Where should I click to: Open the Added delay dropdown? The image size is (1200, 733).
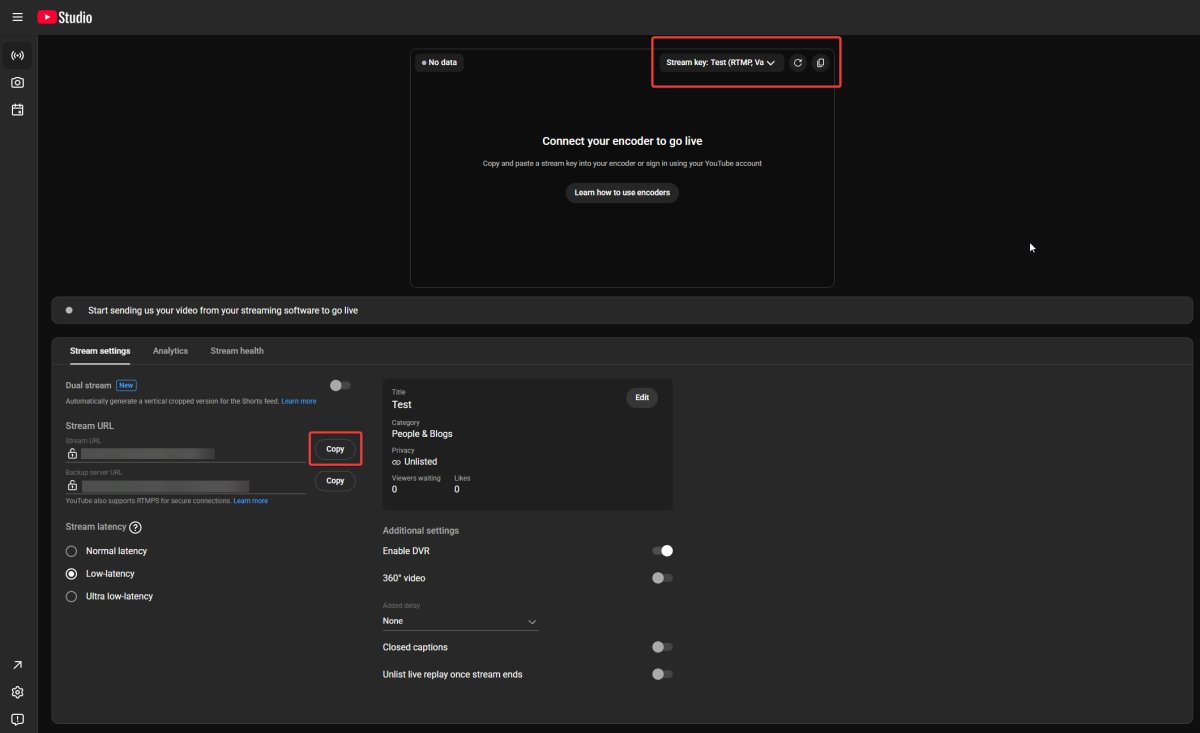pyautogui.click(x=460, y=621)
